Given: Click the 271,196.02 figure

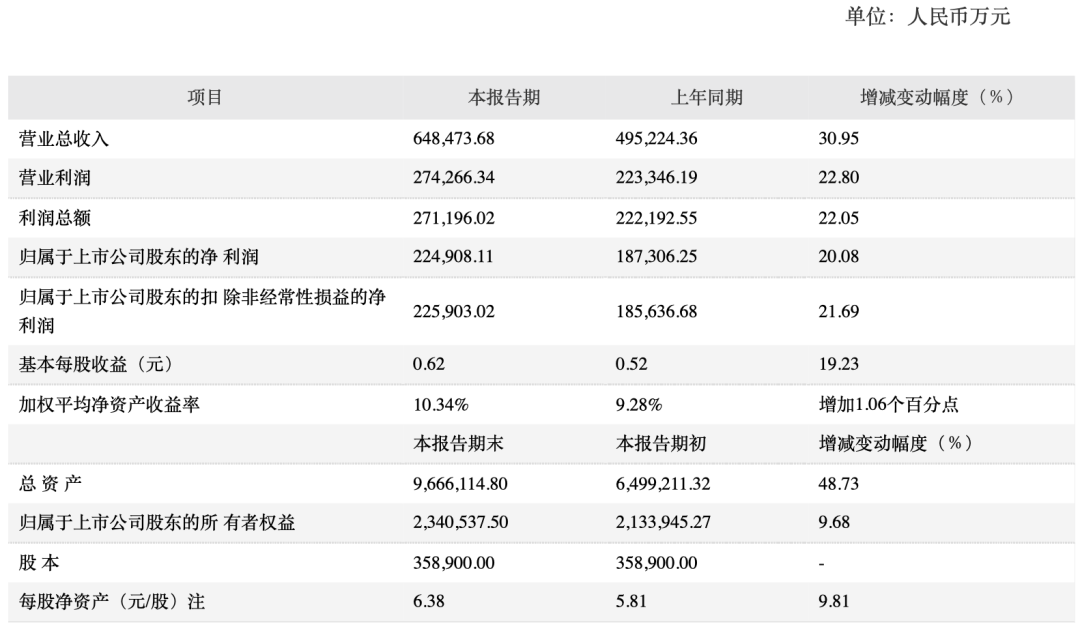Looking at the screenshot, I should [454, 217].
